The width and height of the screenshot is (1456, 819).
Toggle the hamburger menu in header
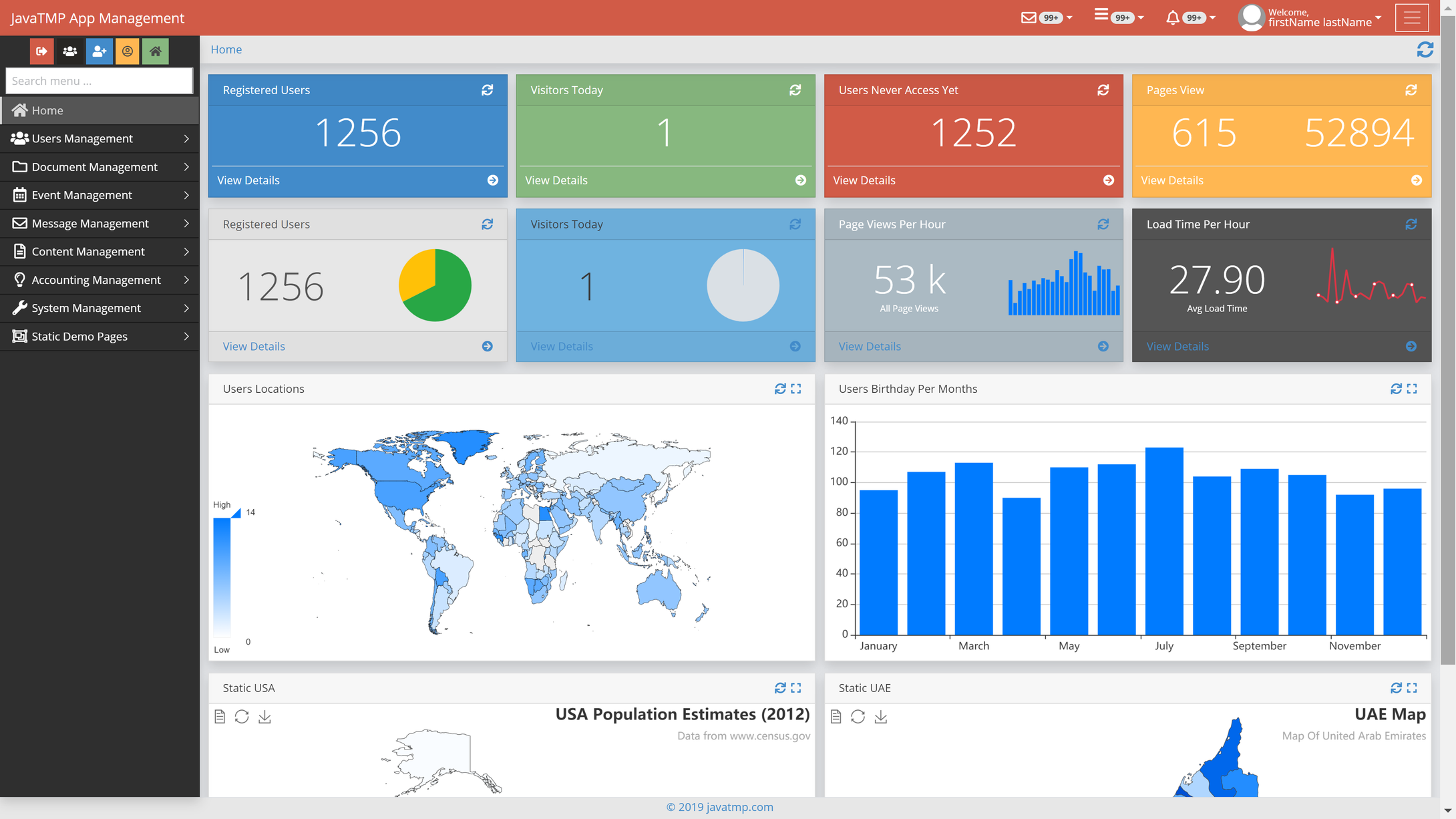[1412, 18]
